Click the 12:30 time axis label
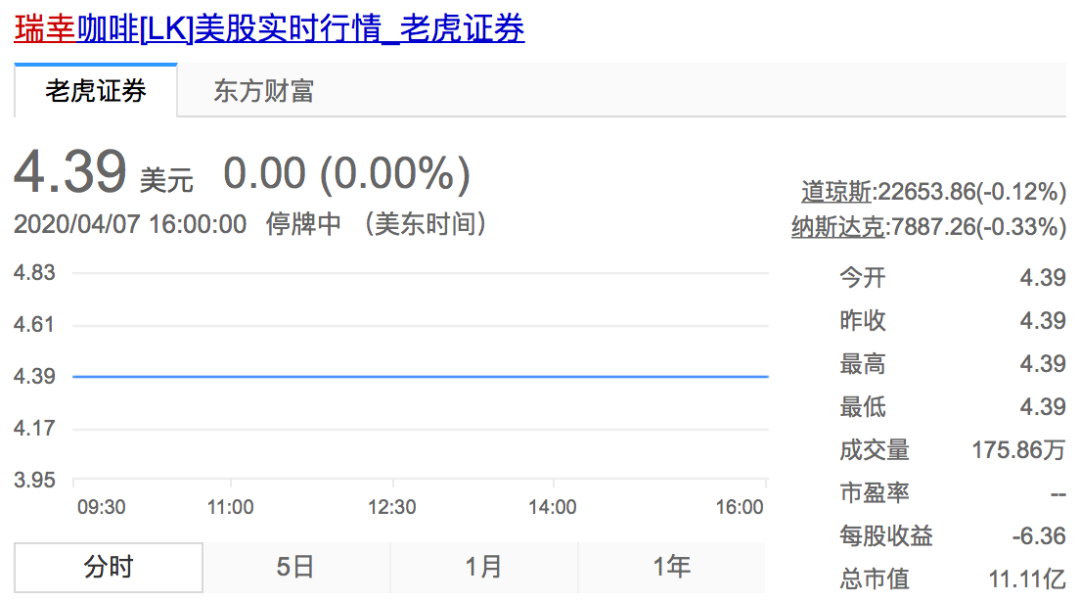 click(x=392, y=507)
